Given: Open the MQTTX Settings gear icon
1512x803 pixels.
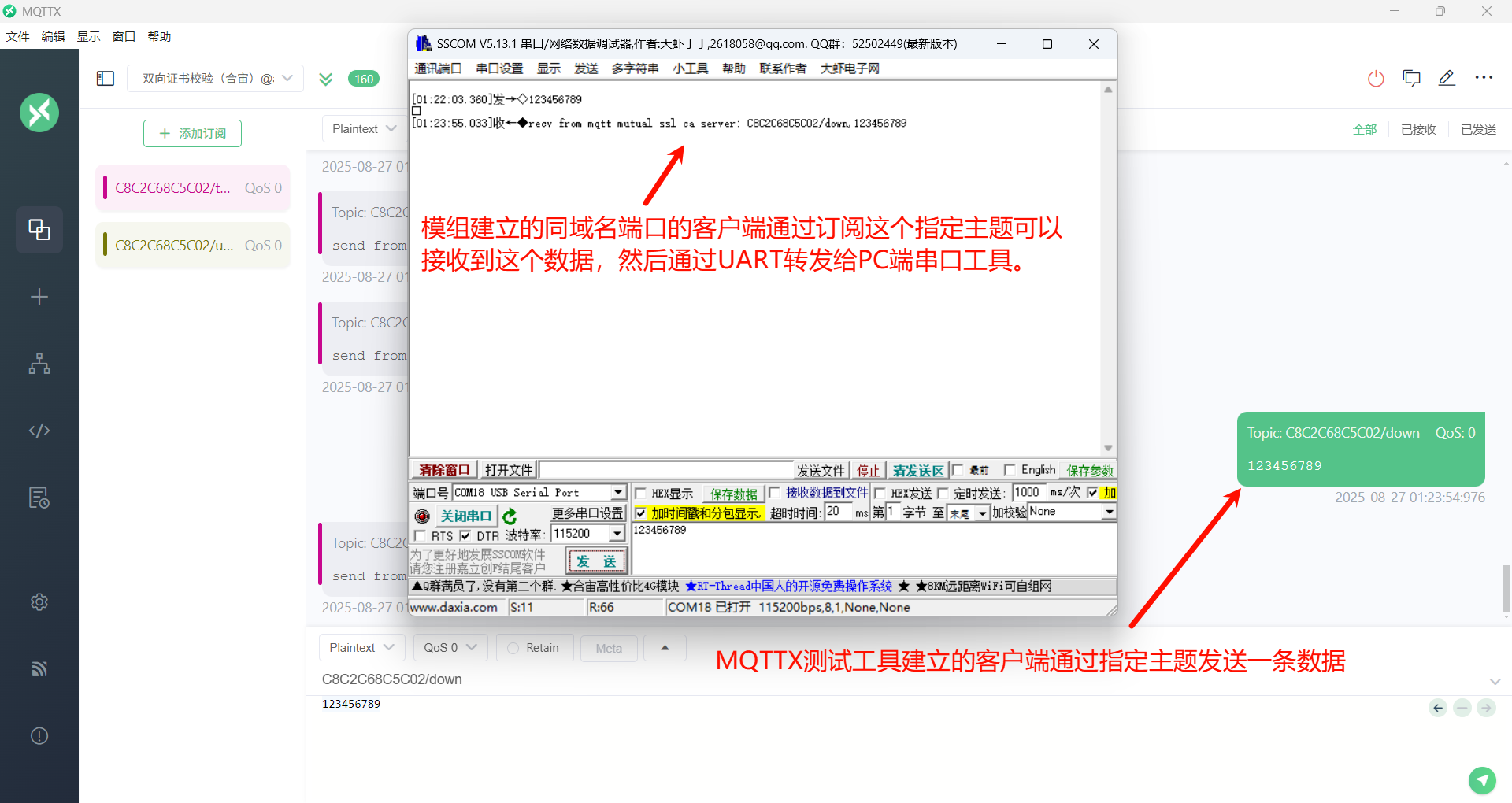Looking at the screenshot, I should click(x=39, y=602).
